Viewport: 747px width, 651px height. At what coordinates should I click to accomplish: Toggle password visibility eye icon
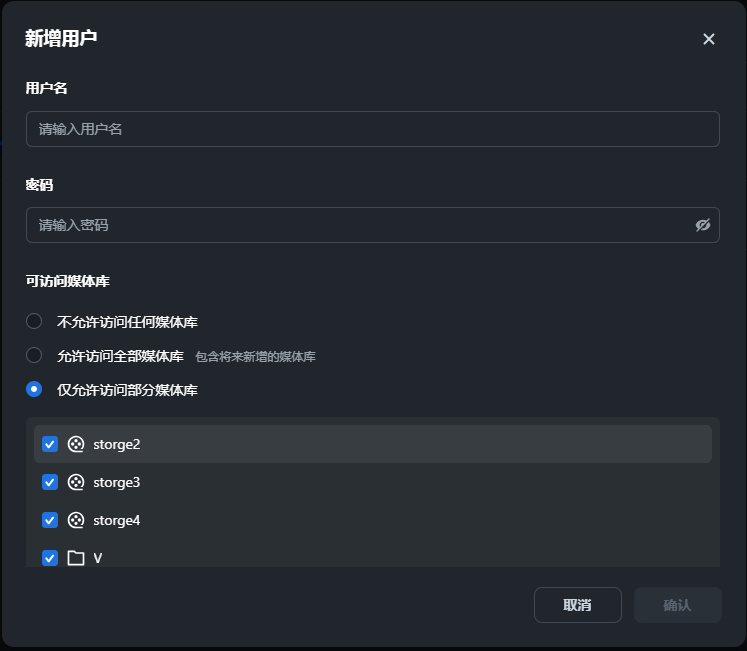coord(703,225)
